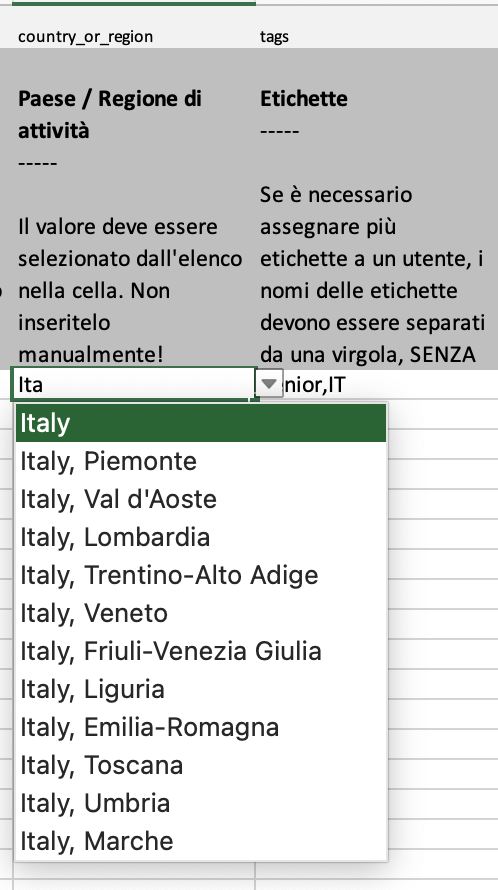
Task: Select Italy, Emilia-Romagna entry
Action: [x=201, y=727]
